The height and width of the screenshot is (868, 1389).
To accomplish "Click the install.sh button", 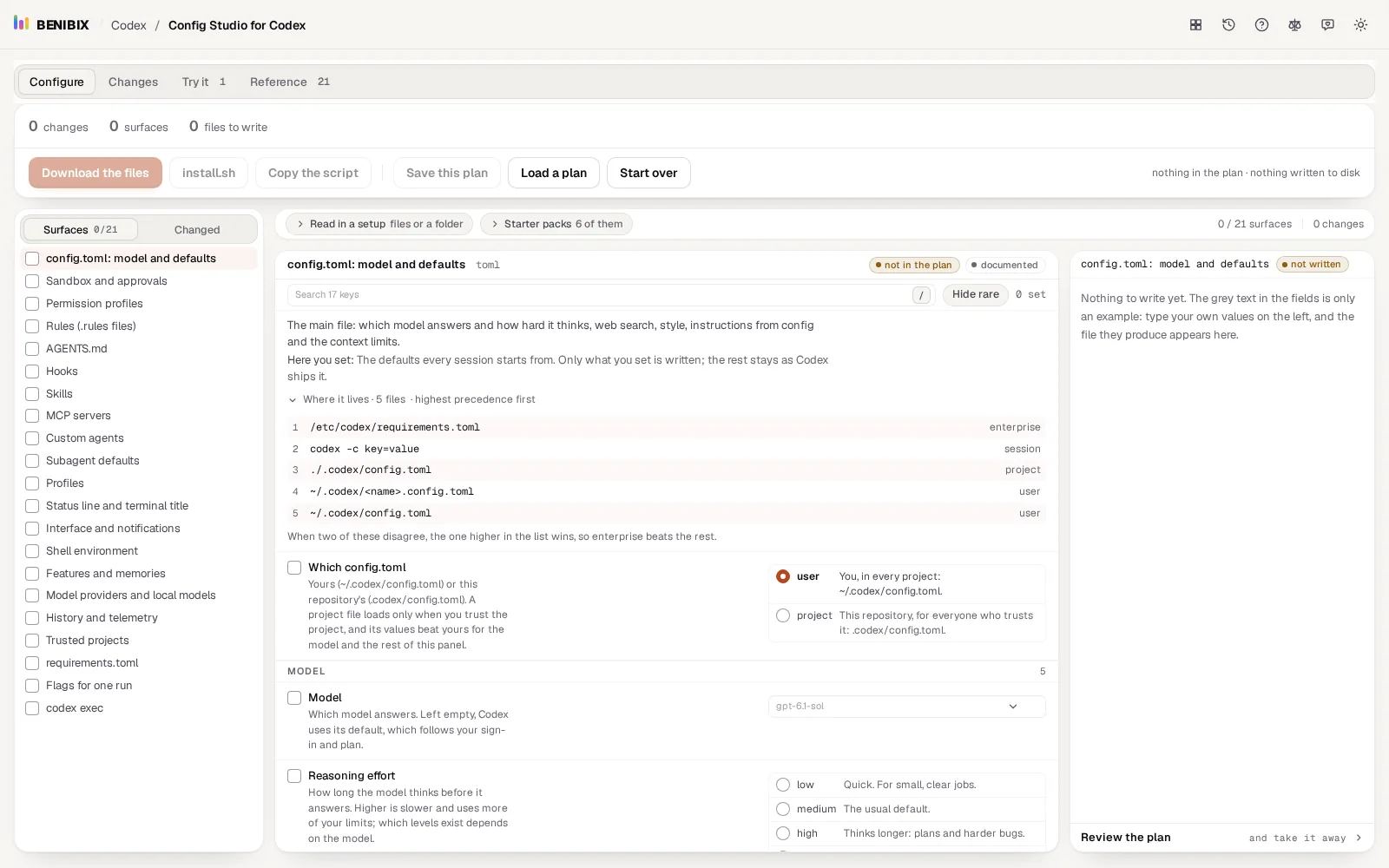I will 208,173.
